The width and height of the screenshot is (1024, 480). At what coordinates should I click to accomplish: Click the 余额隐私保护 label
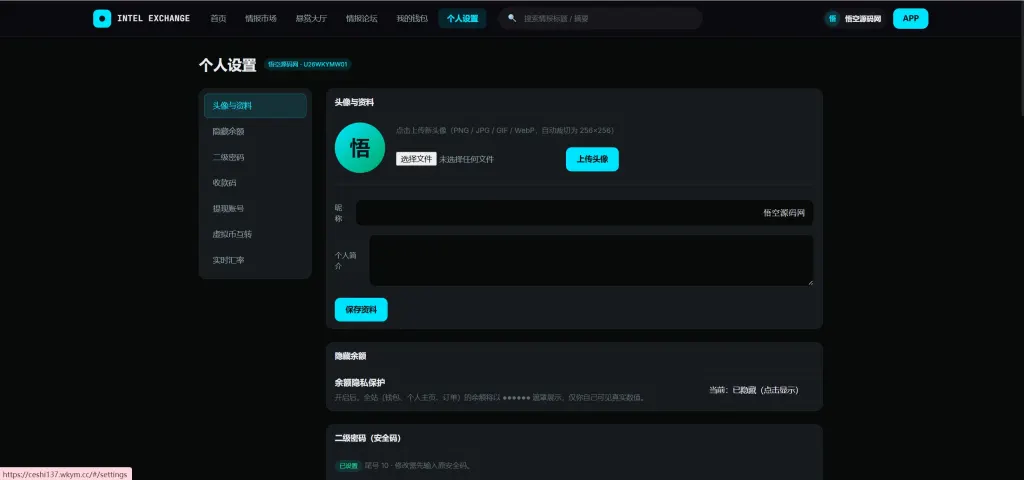(x=360, y=382)
